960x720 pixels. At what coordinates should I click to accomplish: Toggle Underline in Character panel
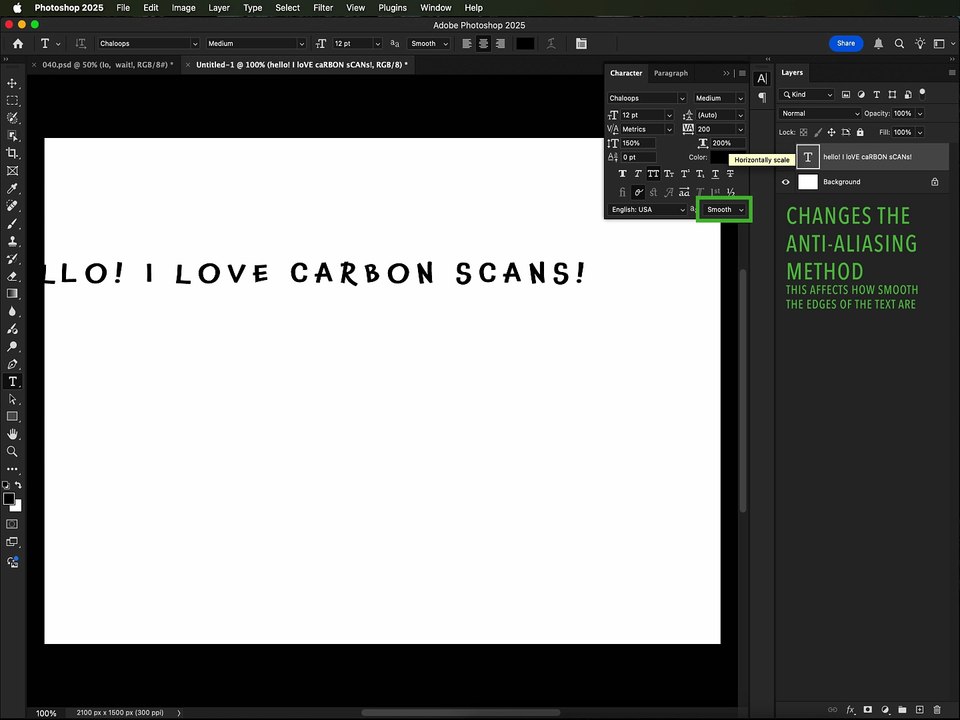pos(714,174)
